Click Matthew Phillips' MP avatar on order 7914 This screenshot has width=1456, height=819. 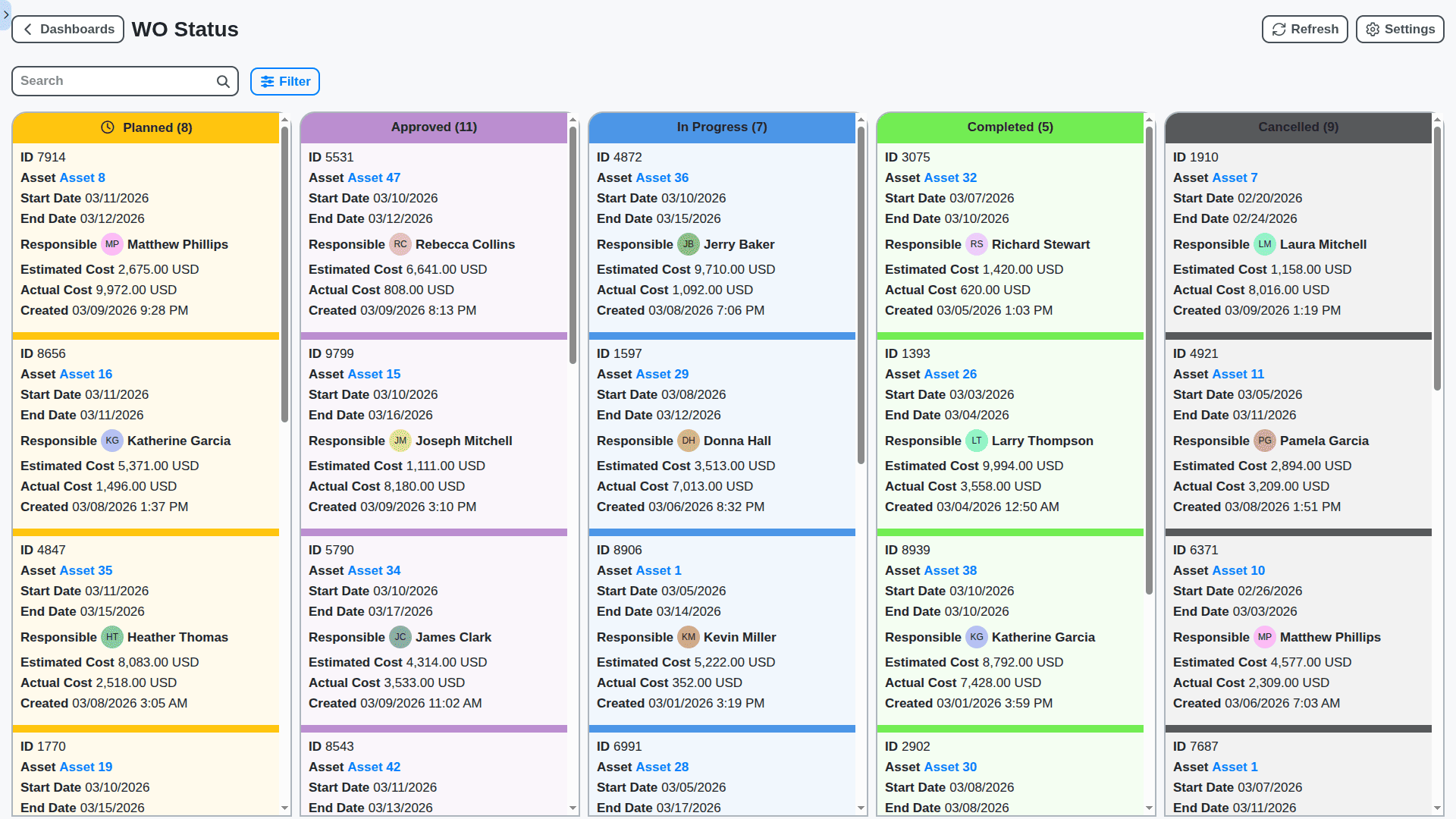pyautogui.click(x=112, y=244)
